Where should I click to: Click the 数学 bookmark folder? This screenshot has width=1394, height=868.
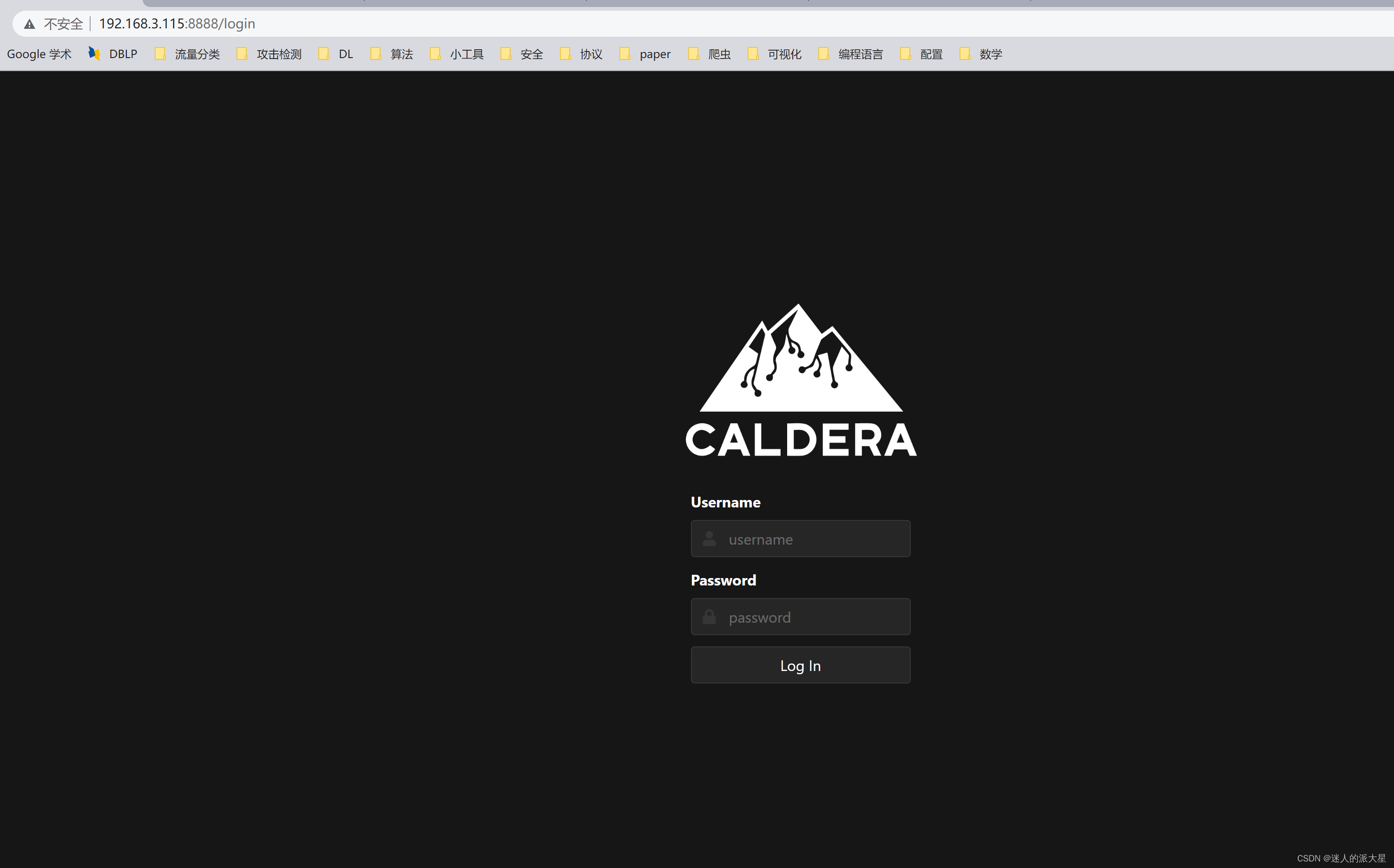click(x=982, y=54)
